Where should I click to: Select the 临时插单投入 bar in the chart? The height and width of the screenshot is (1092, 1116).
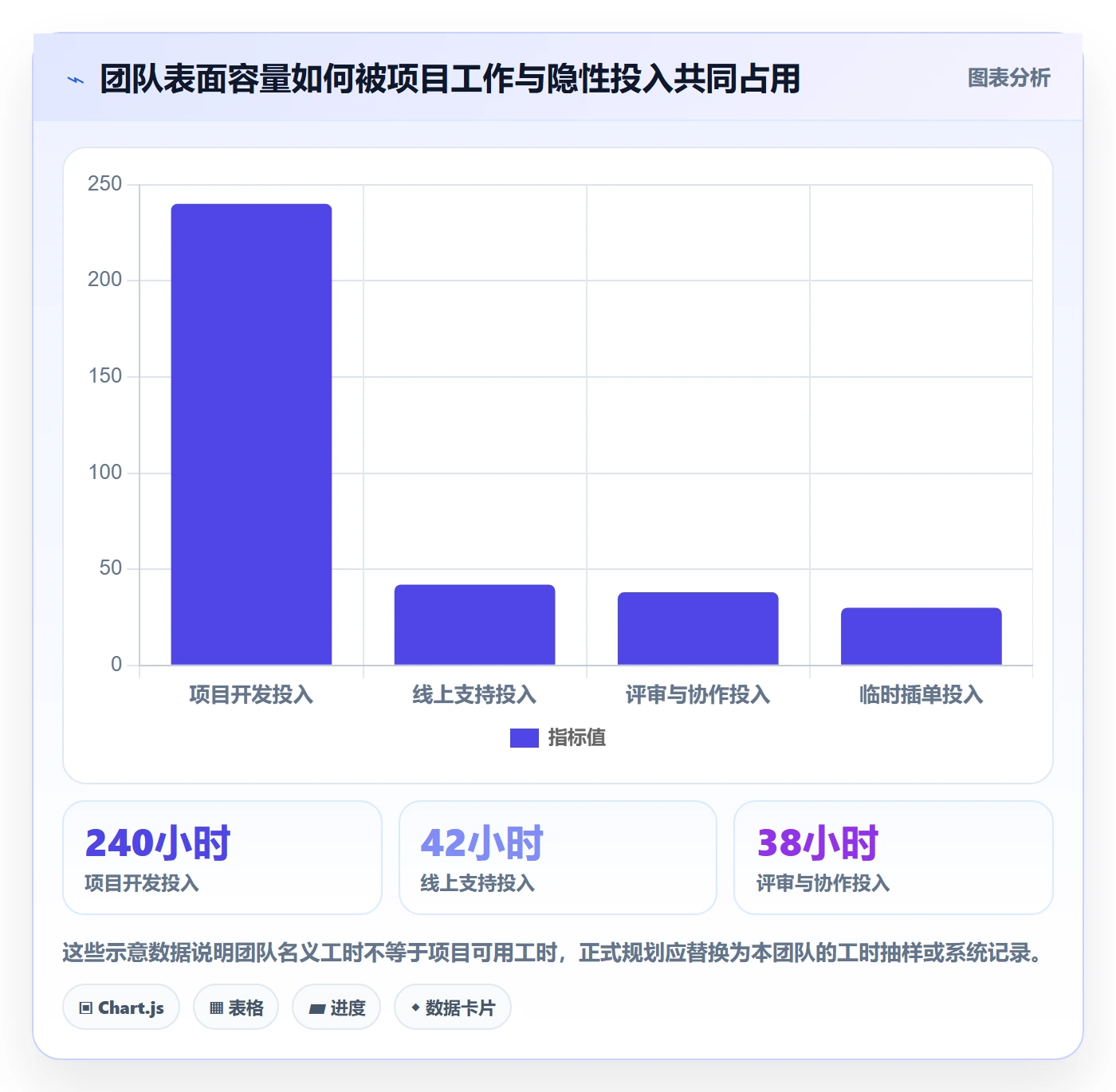921,636
